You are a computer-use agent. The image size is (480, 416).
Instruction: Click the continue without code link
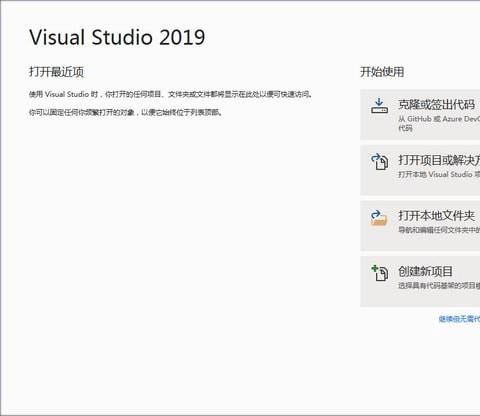point(459,319)
